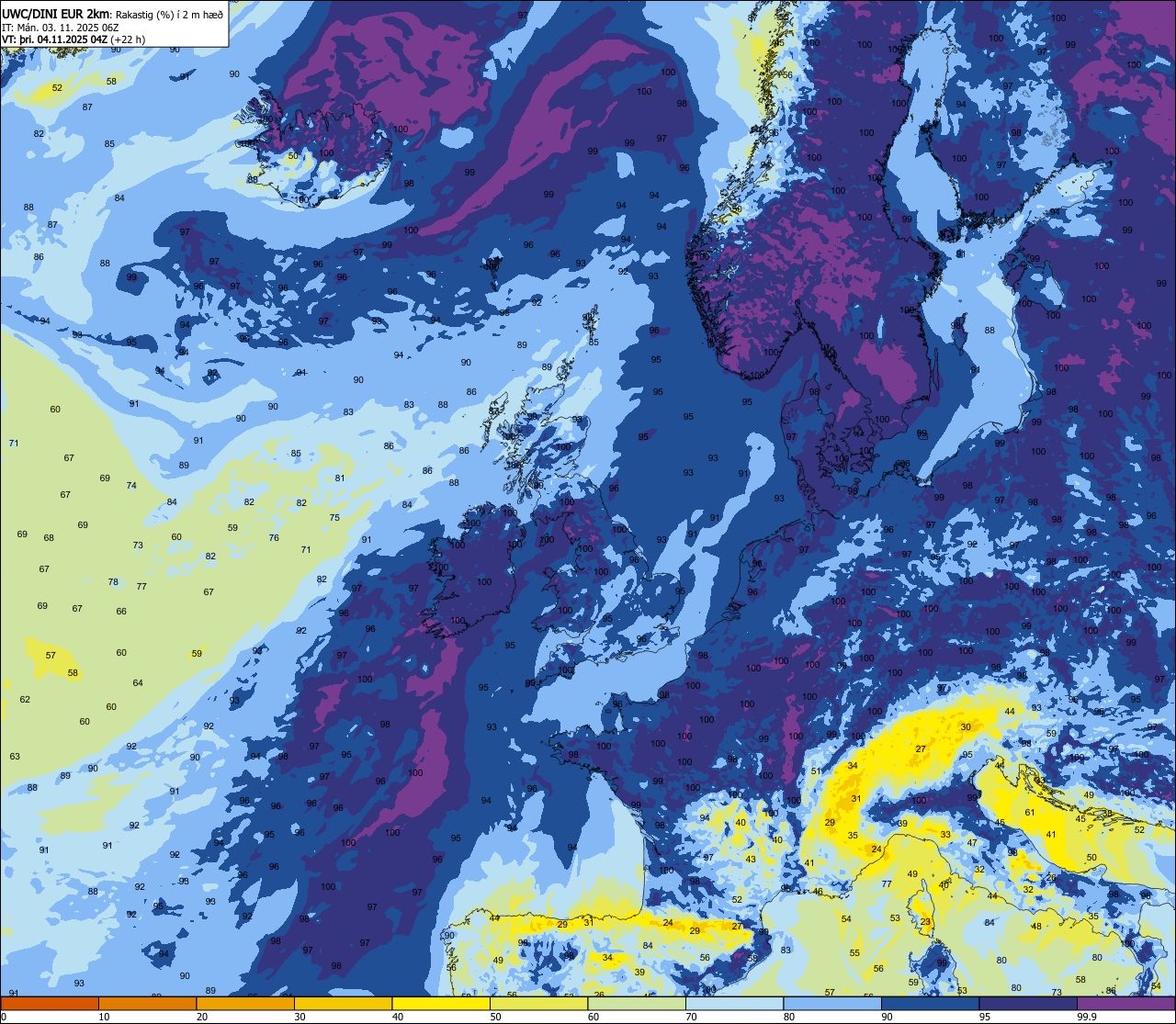Click the 20–30 legend color segment

point(245,1003)
